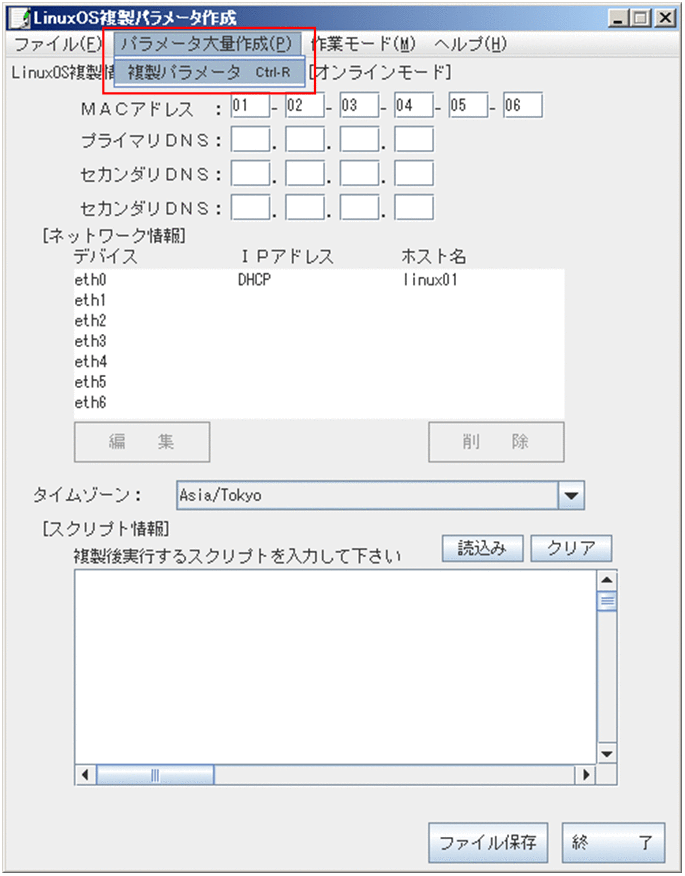Open the 作業モード(M) menu
This screenshot has height=876, width=685.
point(363,44)
